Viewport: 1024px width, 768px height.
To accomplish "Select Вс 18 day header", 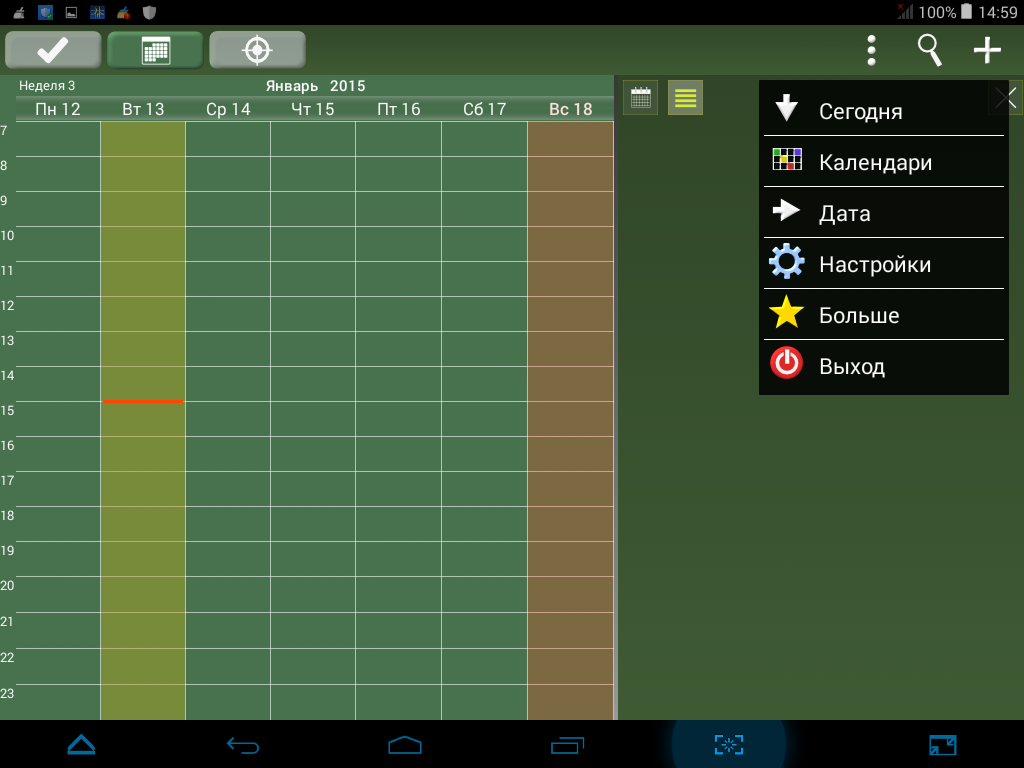I will click(571, 109).
